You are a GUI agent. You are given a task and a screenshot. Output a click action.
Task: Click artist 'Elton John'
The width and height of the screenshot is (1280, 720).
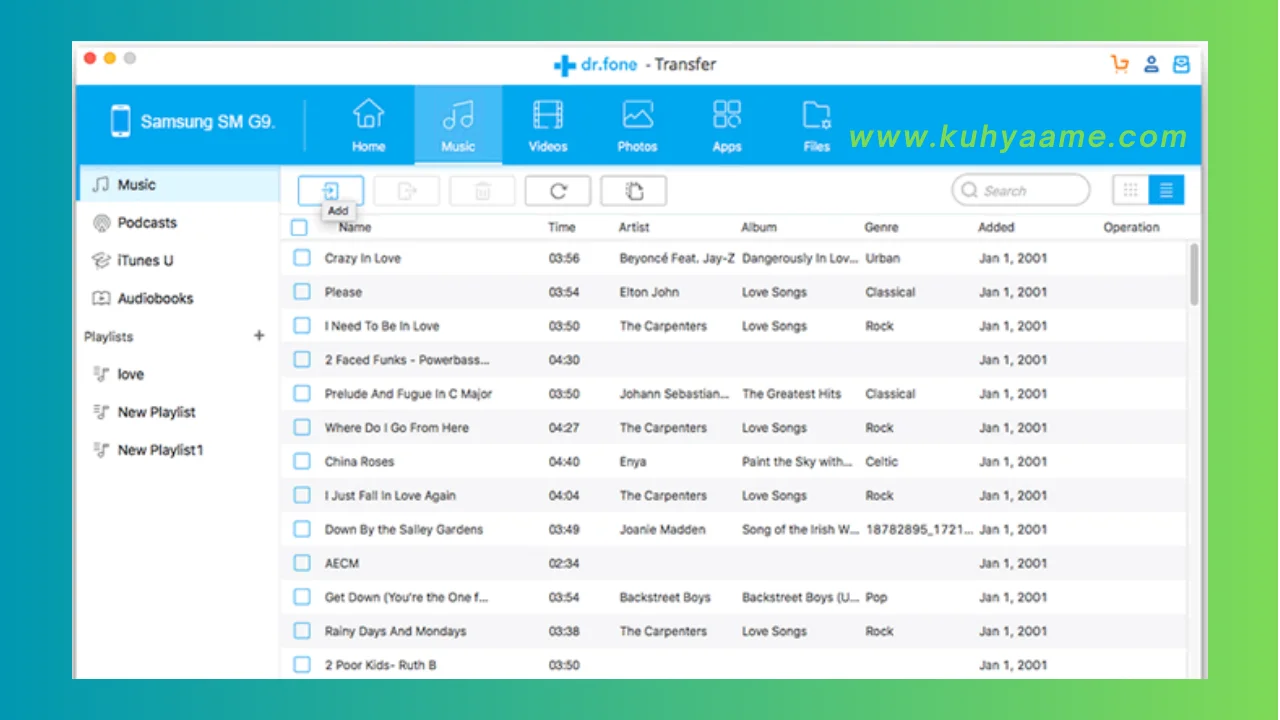pyautogui.click(x=649, y=292)
